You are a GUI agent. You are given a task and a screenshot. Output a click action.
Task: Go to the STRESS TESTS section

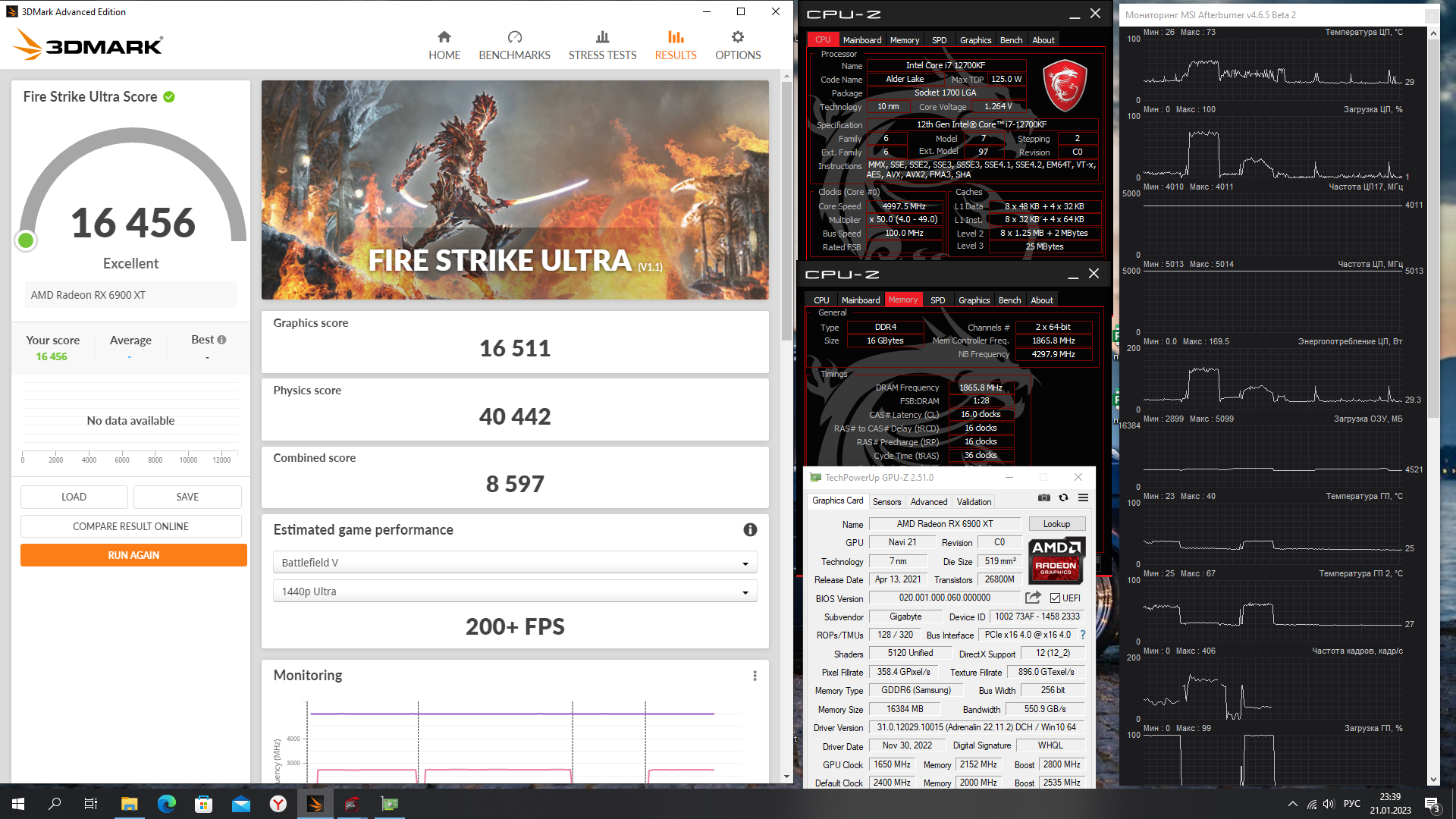[x=602, y=45]
